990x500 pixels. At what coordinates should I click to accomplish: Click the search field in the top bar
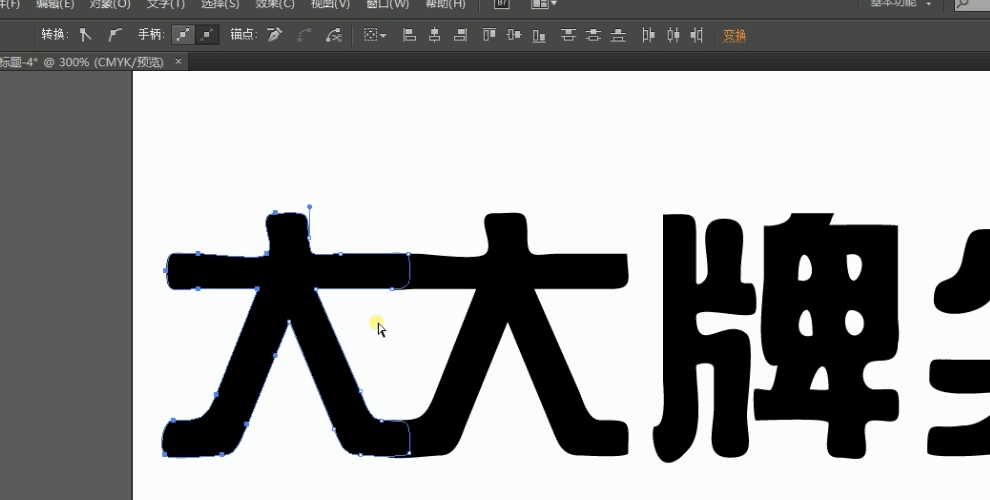tap(972, 4)
